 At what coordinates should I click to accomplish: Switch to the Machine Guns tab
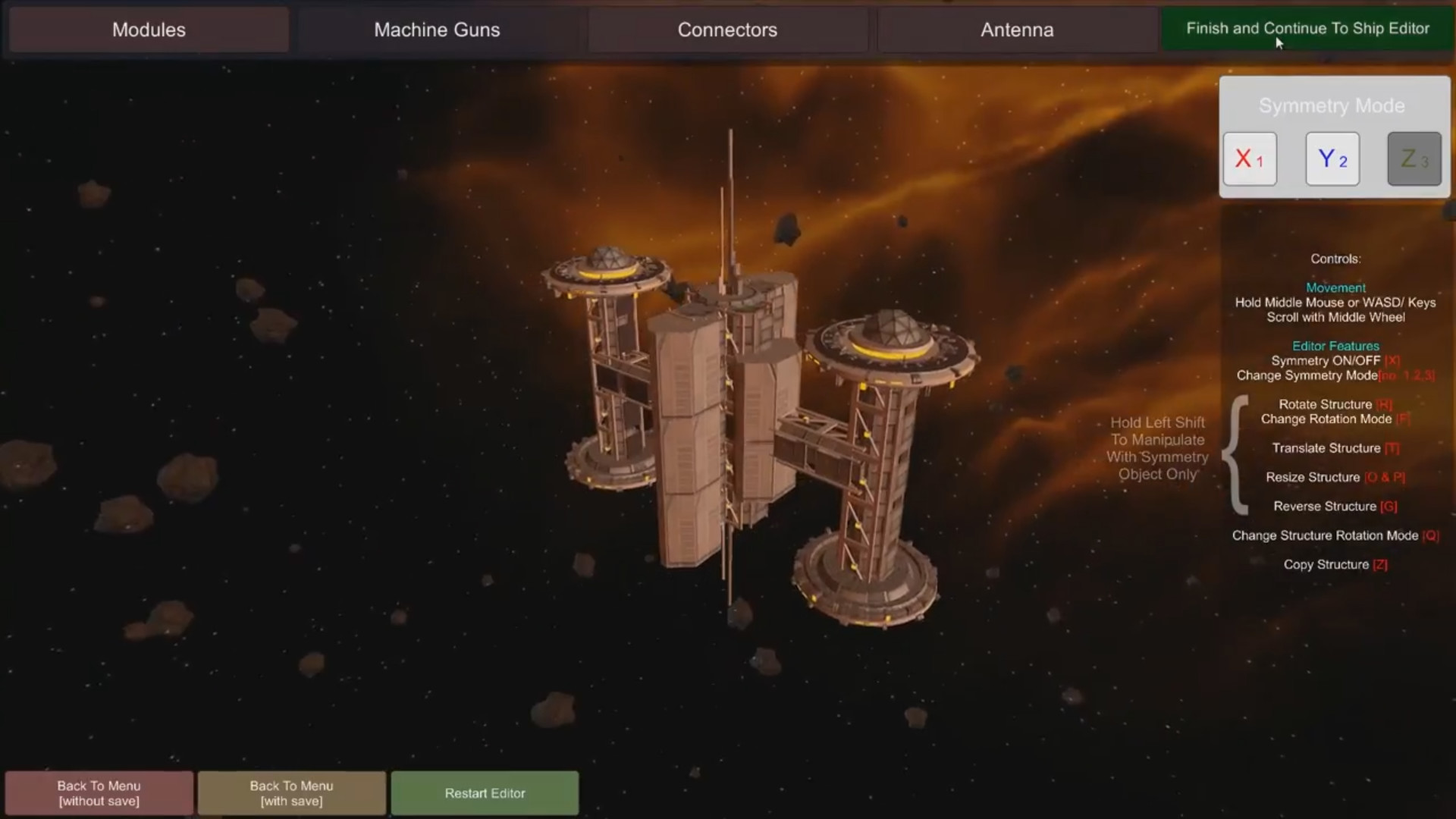437,30
